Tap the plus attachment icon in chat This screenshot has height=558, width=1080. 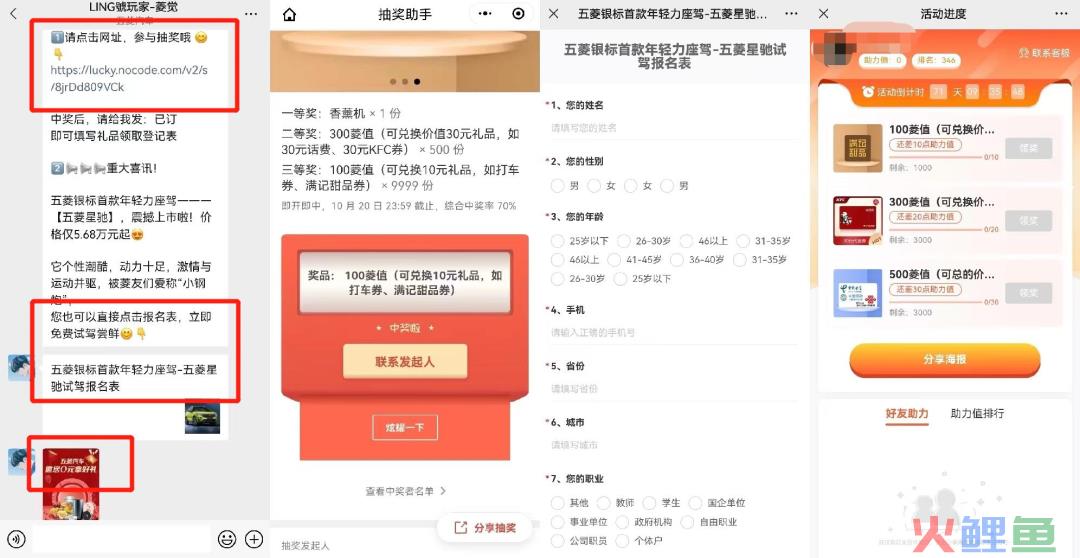pos(254,539)
